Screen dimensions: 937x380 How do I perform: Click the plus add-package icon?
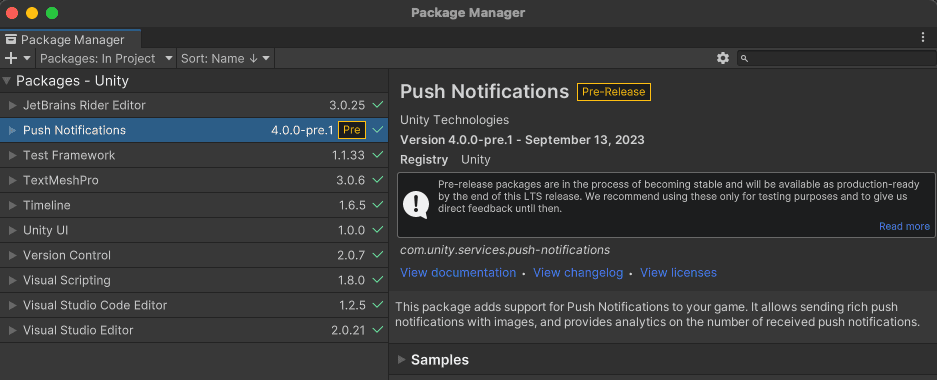[x=11, y=58]
